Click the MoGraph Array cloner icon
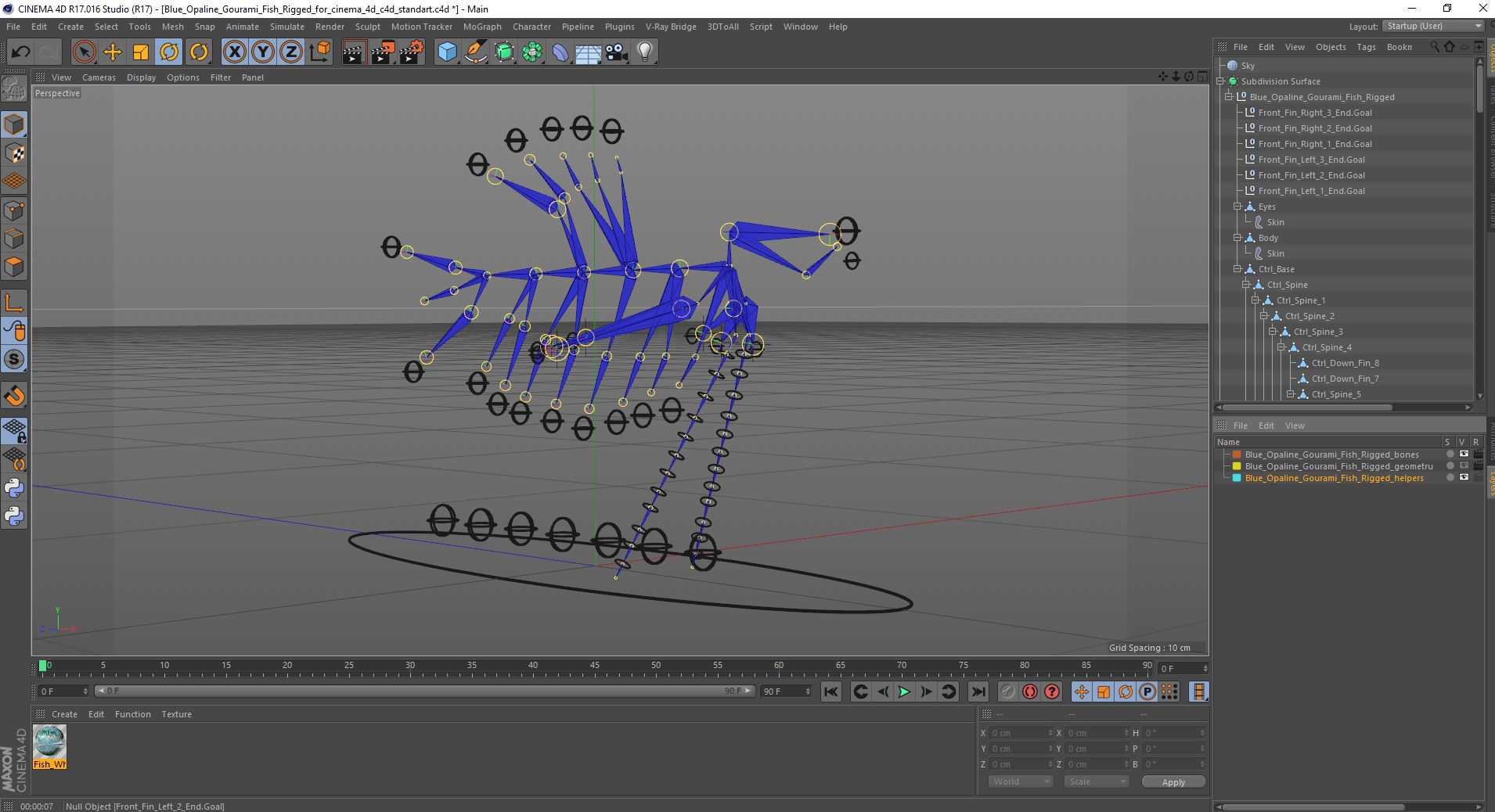1495x812 pixels. [533, 52]
